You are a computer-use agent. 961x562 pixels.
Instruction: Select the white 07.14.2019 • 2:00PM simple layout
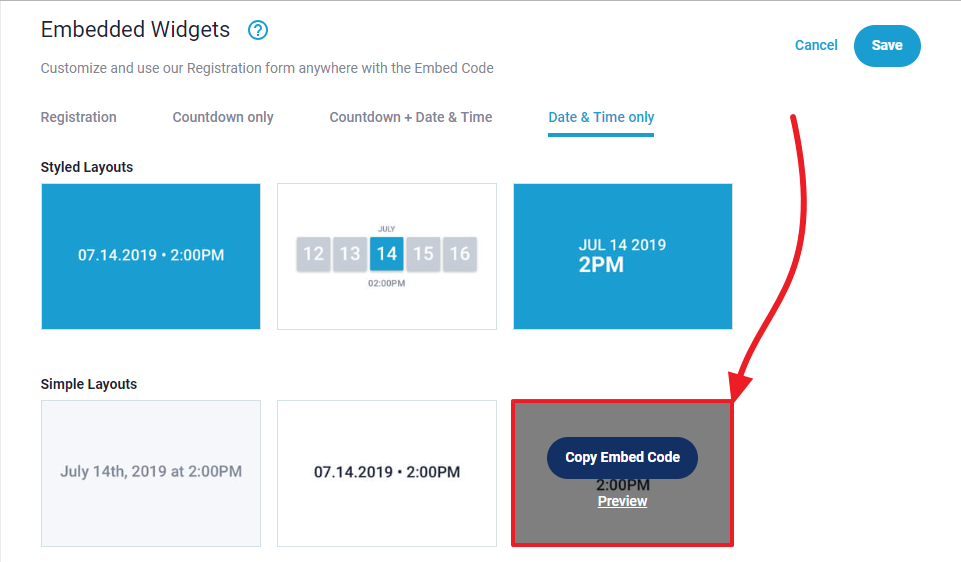pos(387,472)
